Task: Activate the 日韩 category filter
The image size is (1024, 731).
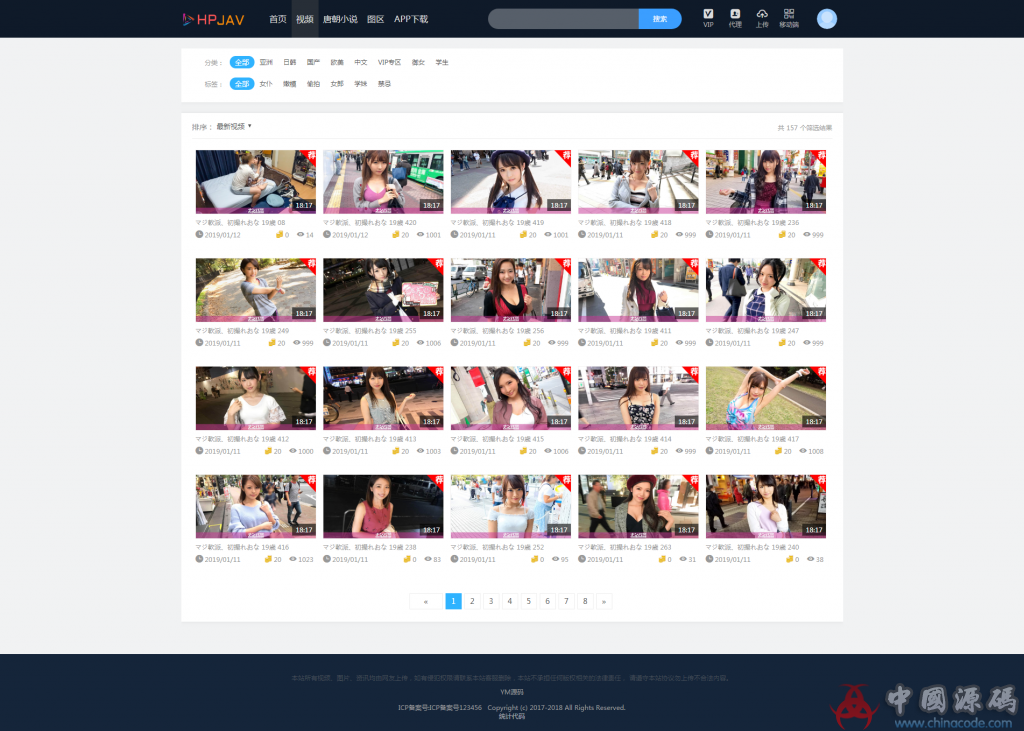Action: pyautogui.click(x=288, y=62)
